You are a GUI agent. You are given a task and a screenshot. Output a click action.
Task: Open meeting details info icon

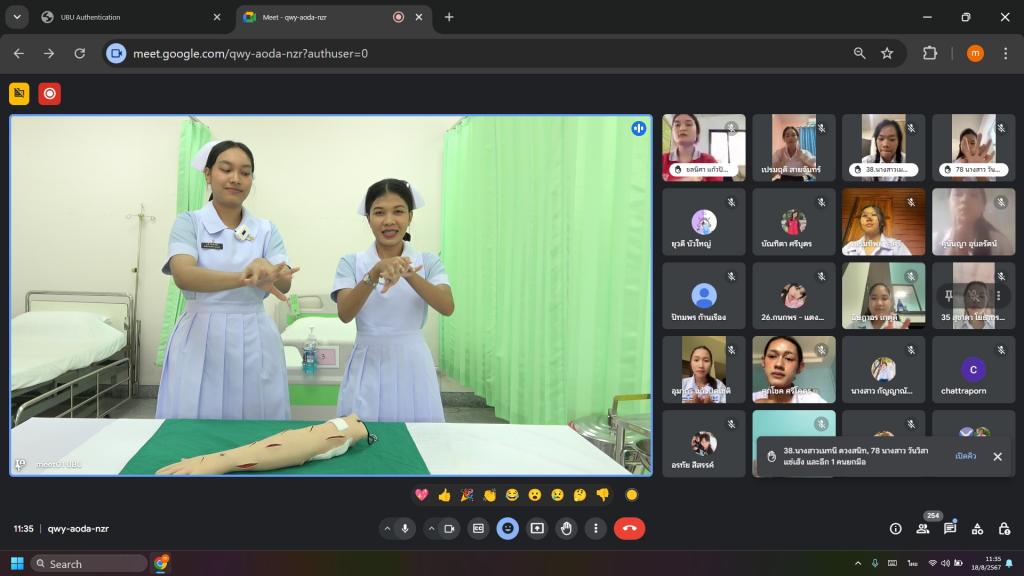click(896, 528)
